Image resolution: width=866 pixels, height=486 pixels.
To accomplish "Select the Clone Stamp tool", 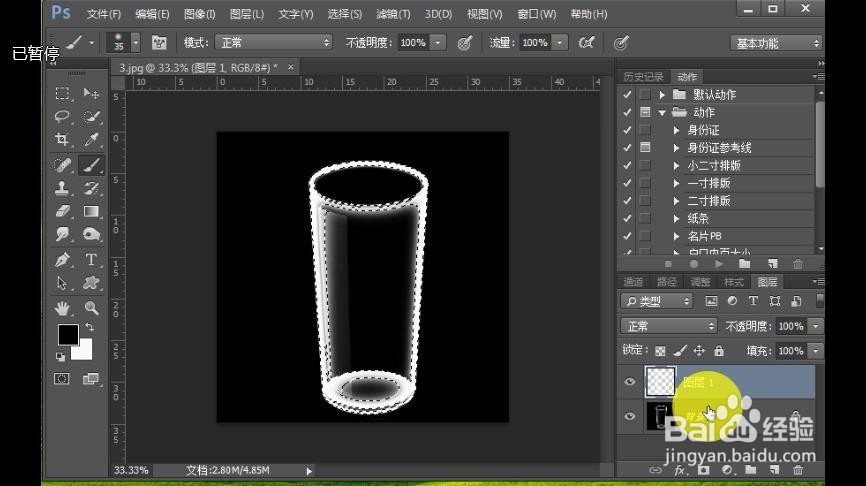I will point(62,188).
